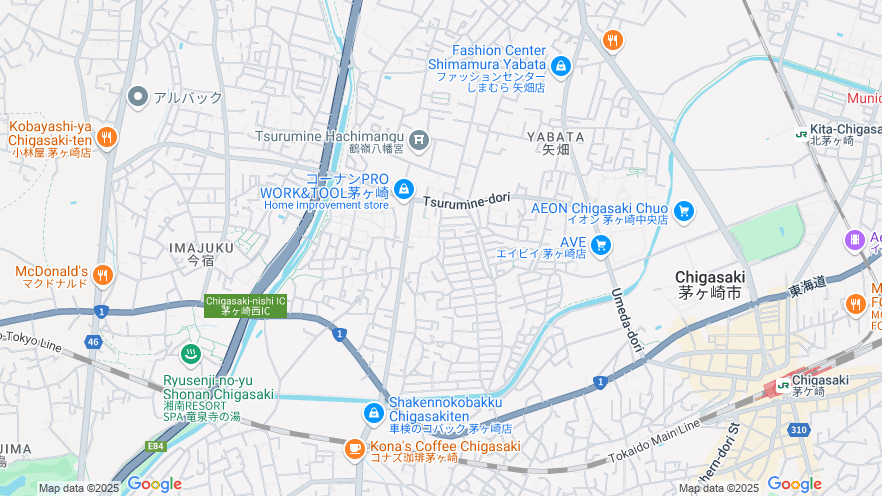Select the Kona's Coffee Chigasaki cup icon
The image size is (882, 496).
point(354,449)
